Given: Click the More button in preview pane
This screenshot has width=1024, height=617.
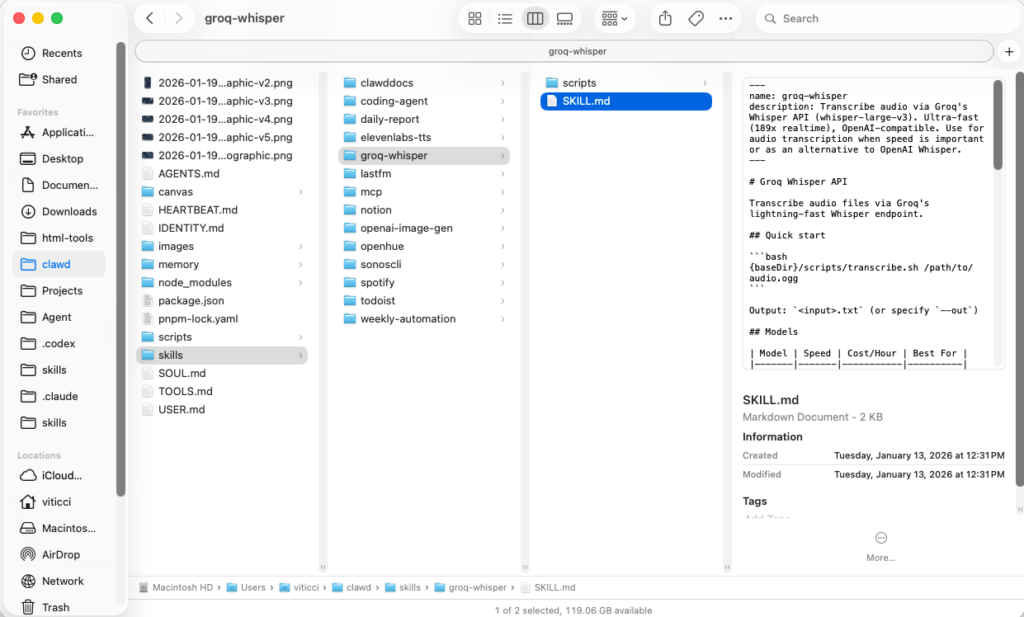Looking at the screenshot, I should [880, 546].
